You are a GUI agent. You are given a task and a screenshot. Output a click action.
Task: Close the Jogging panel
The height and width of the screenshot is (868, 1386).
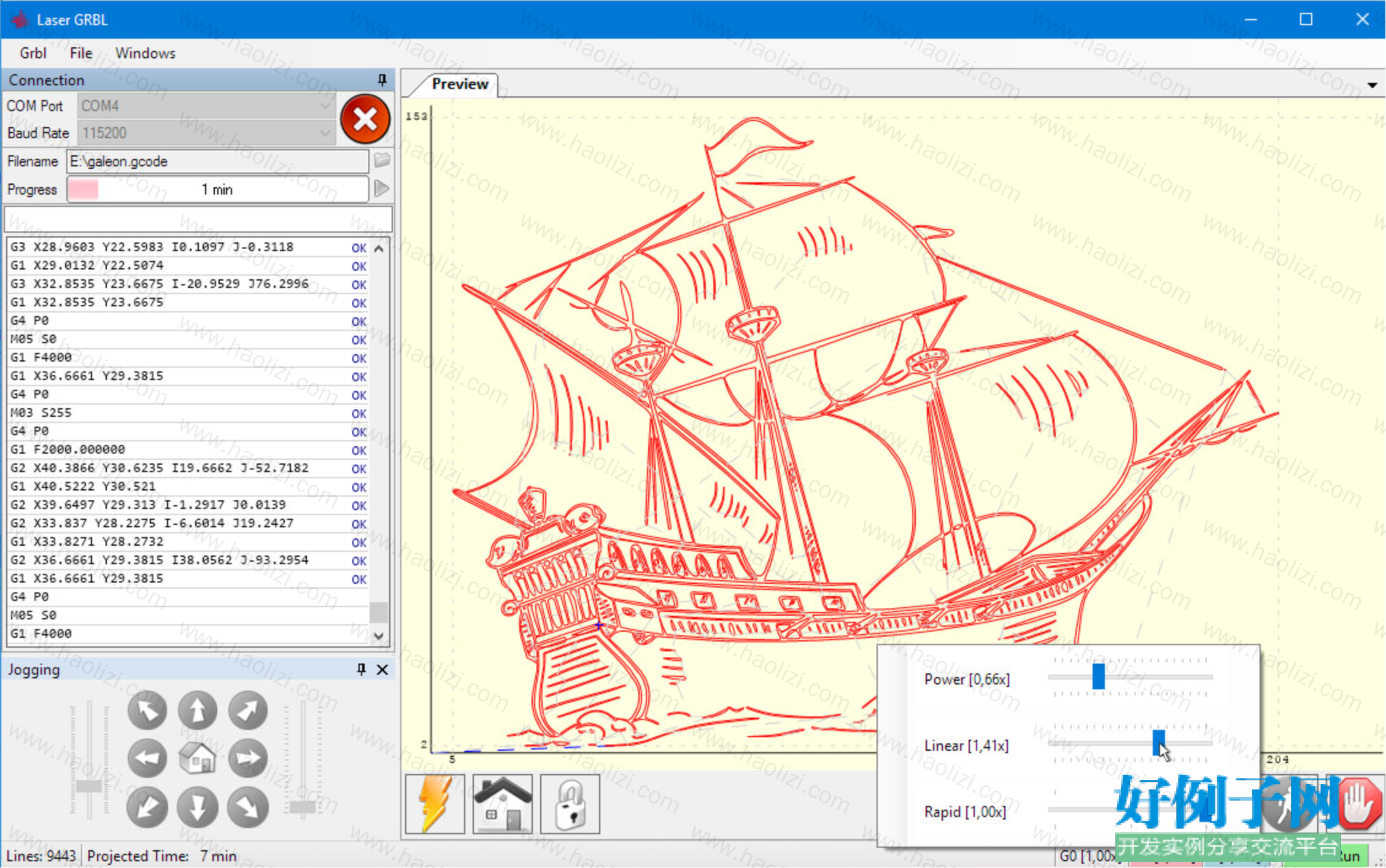pyautogui.click(x=382, y=669)
